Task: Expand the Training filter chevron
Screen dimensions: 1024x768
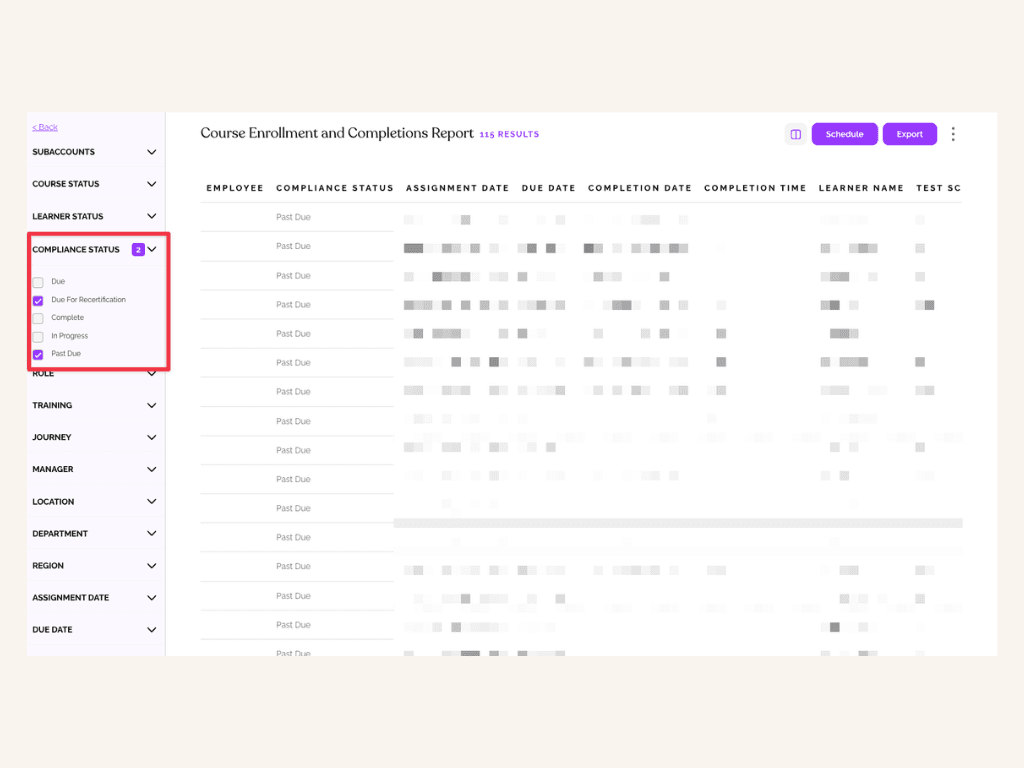Action: tap(152, 406)
